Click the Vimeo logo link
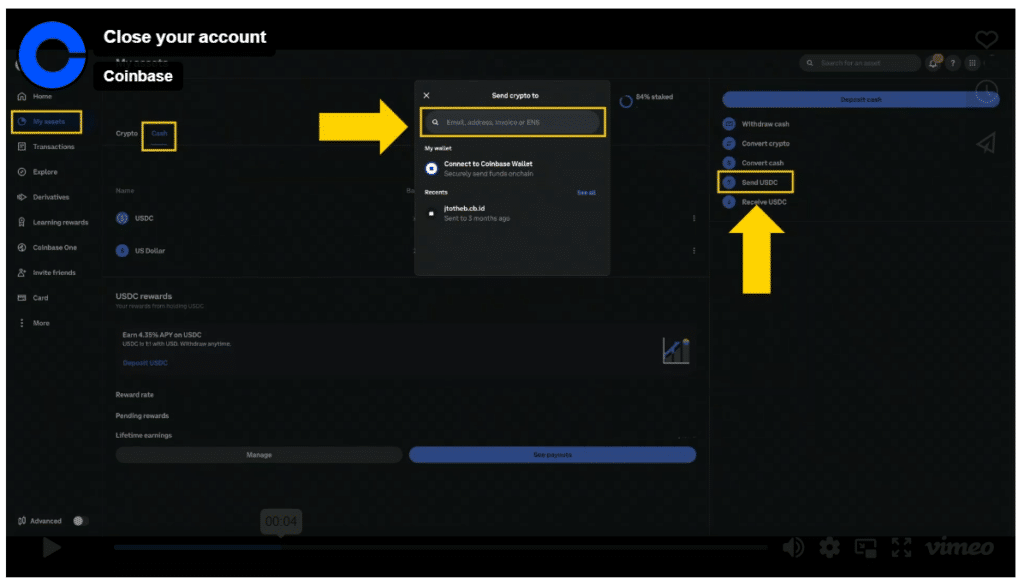Viewport: 1024px width, 585px height. coord(960,546)
